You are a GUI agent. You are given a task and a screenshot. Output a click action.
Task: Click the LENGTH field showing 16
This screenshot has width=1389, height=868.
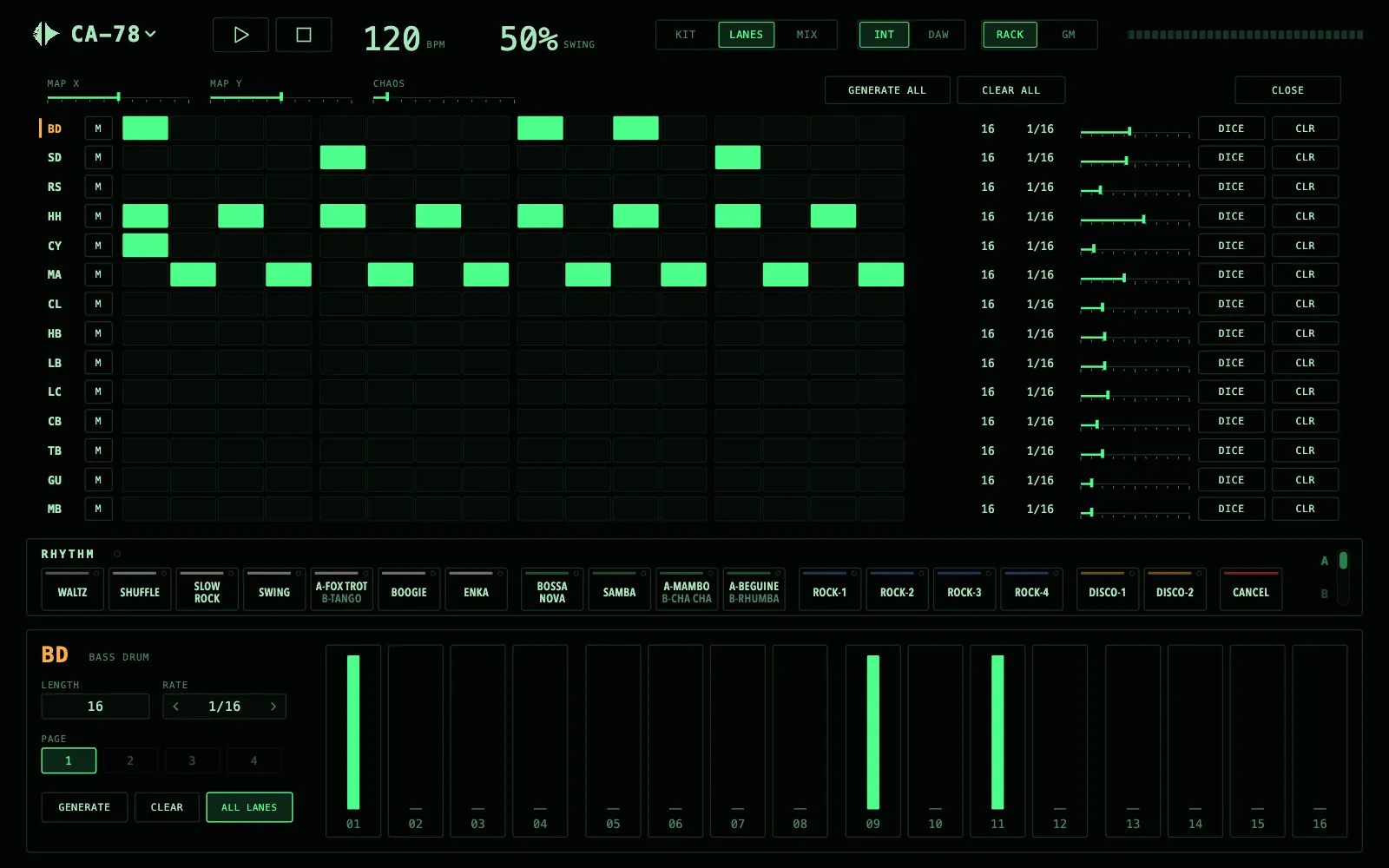[95, 707]
